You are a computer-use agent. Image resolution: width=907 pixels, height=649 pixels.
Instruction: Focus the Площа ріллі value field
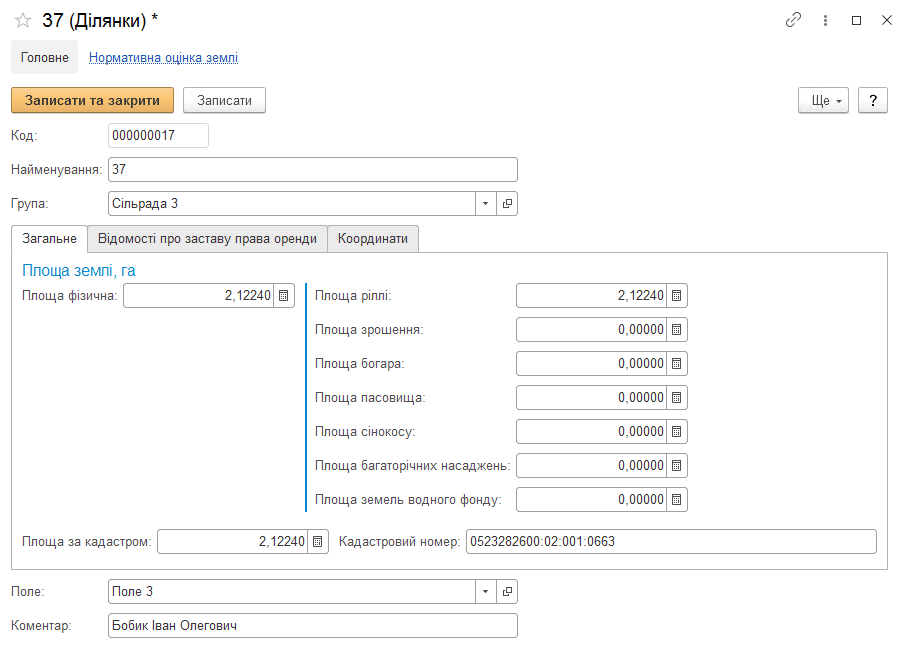(591, 296)
